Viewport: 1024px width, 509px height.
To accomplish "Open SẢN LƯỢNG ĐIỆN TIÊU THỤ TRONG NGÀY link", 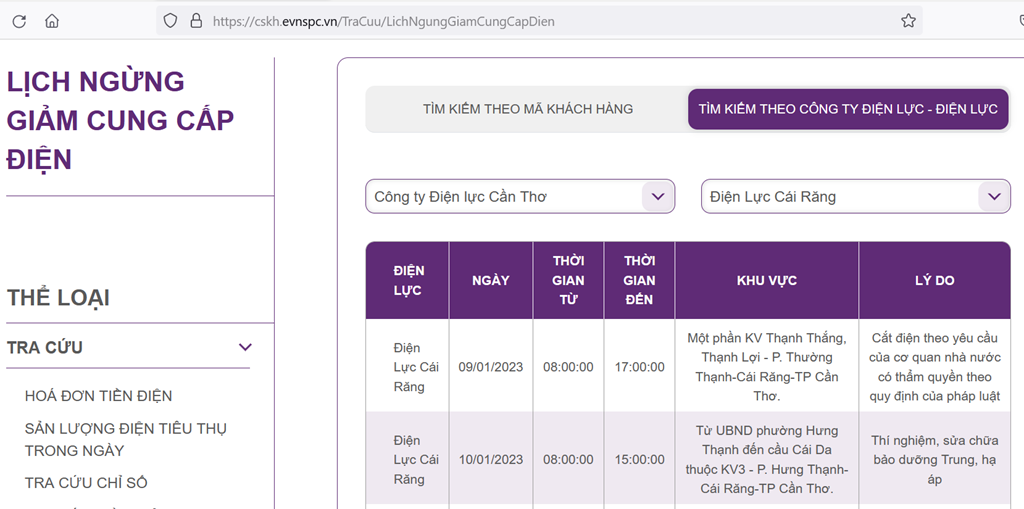I will 126,439.
